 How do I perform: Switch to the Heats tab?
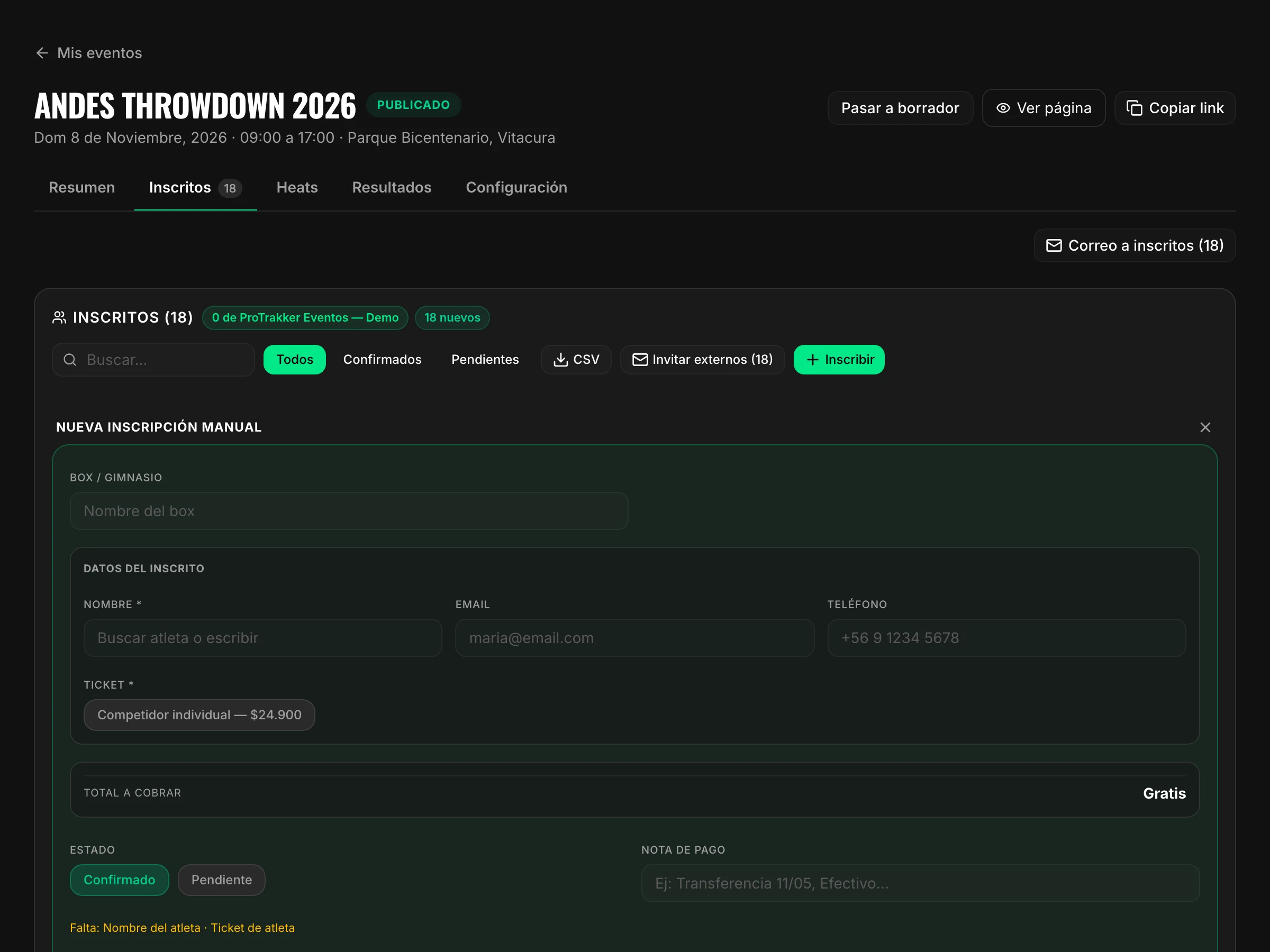[x=297, y=188]
